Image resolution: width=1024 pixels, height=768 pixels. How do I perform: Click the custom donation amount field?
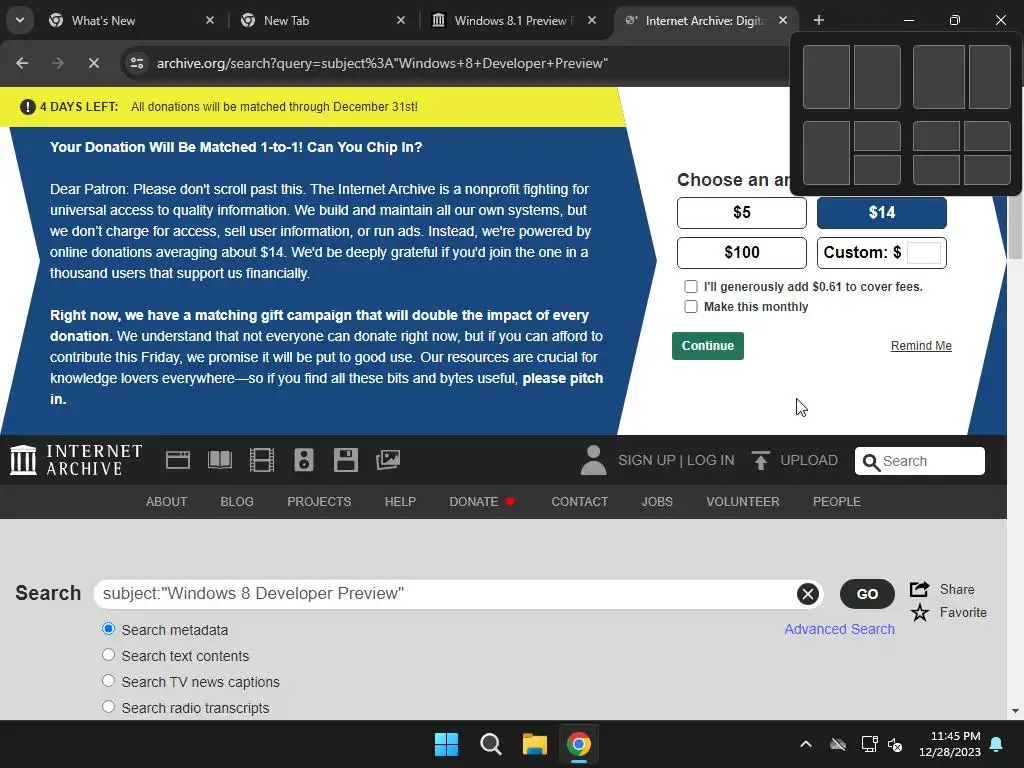coord(923,253)
